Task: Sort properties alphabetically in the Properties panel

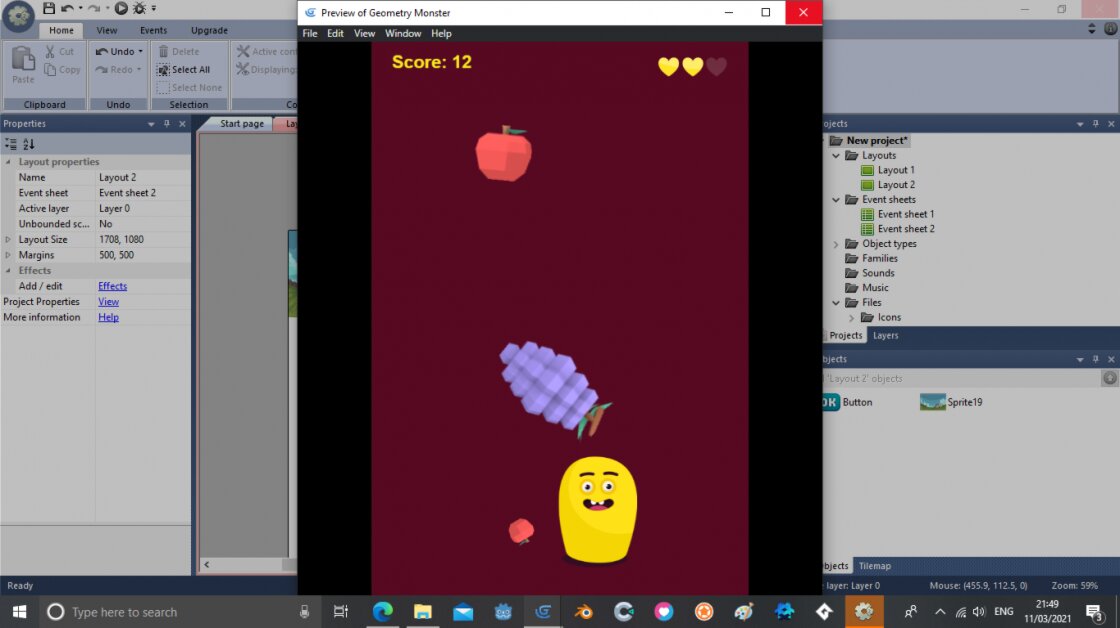Action: click(30, 144)
